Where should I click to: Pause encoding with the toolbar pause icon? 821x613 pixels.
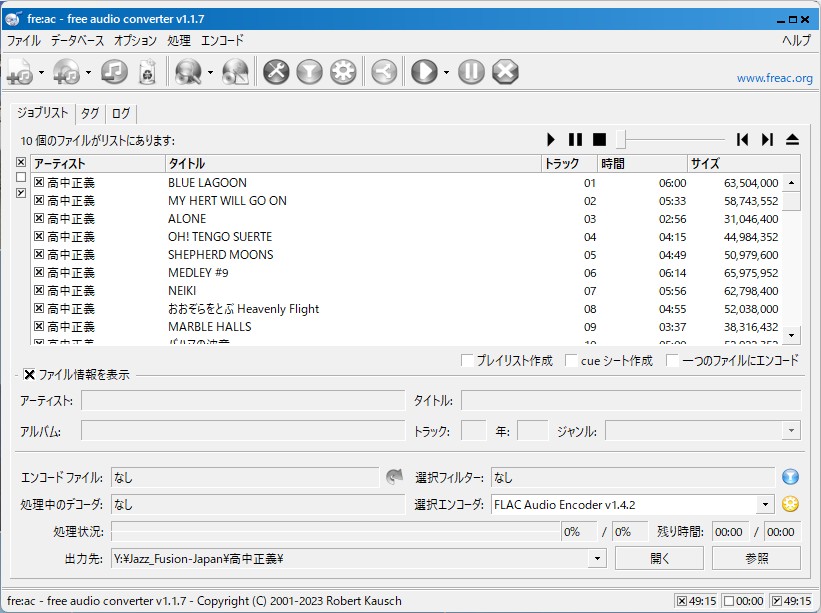pyautogui.click(x=472, y=72)
